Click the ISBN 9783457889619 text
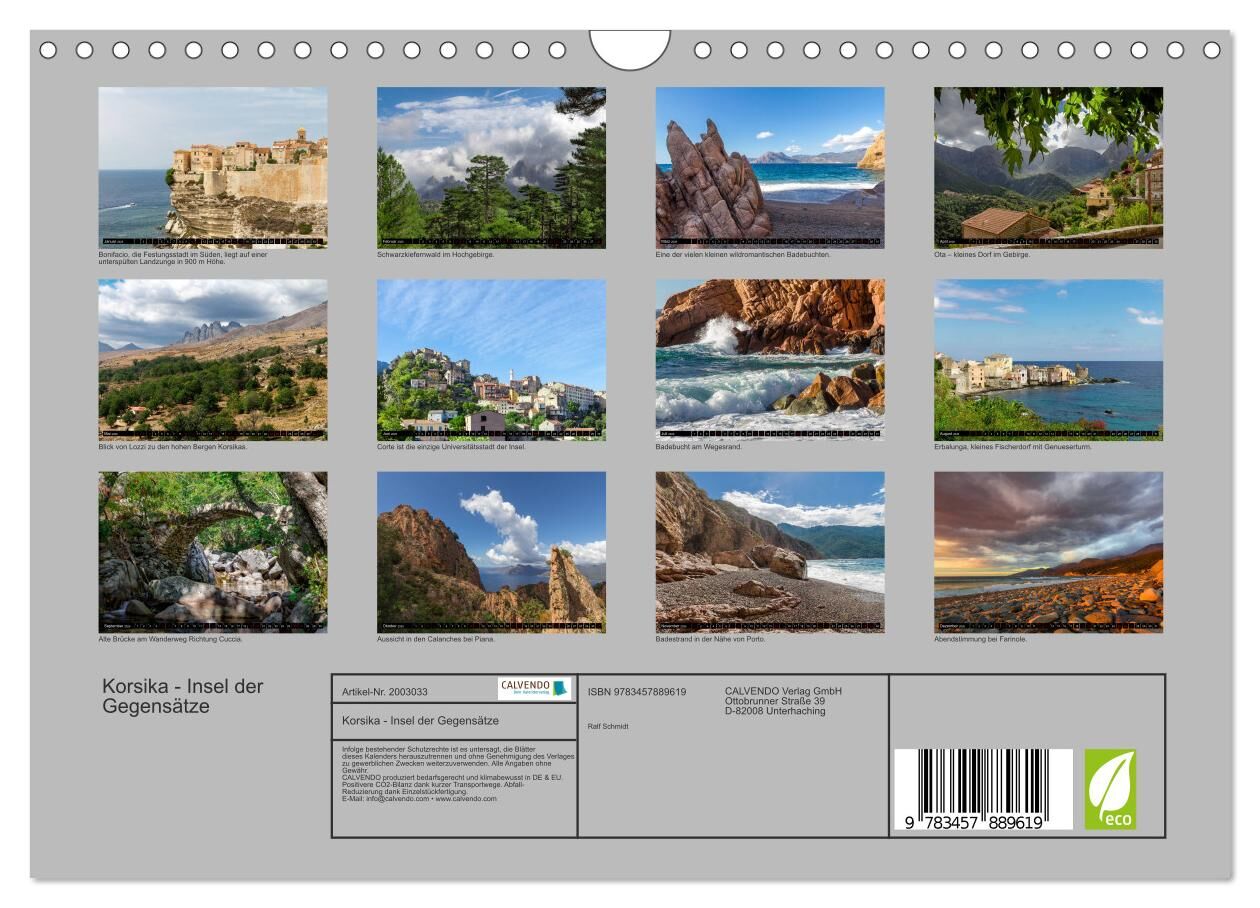1260x908 pixels. click(637, 692)
